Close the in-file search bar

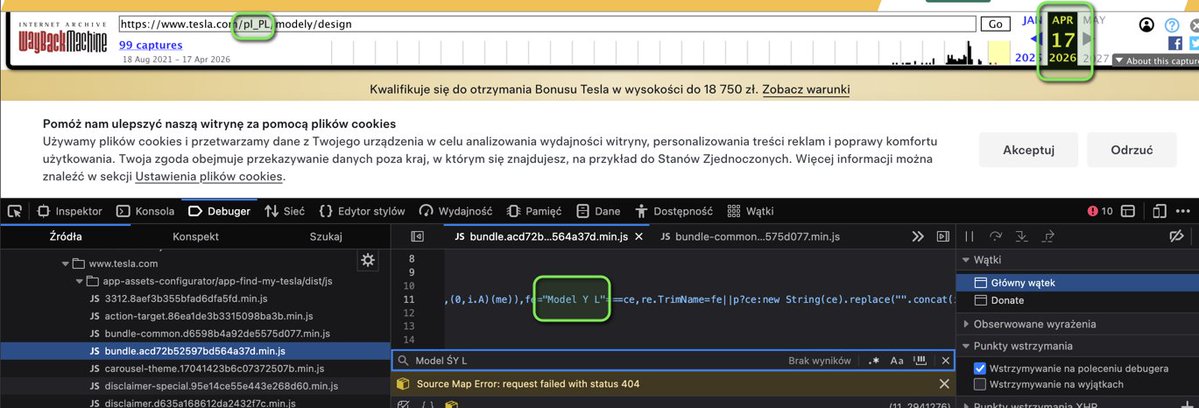tap(945, 361)
